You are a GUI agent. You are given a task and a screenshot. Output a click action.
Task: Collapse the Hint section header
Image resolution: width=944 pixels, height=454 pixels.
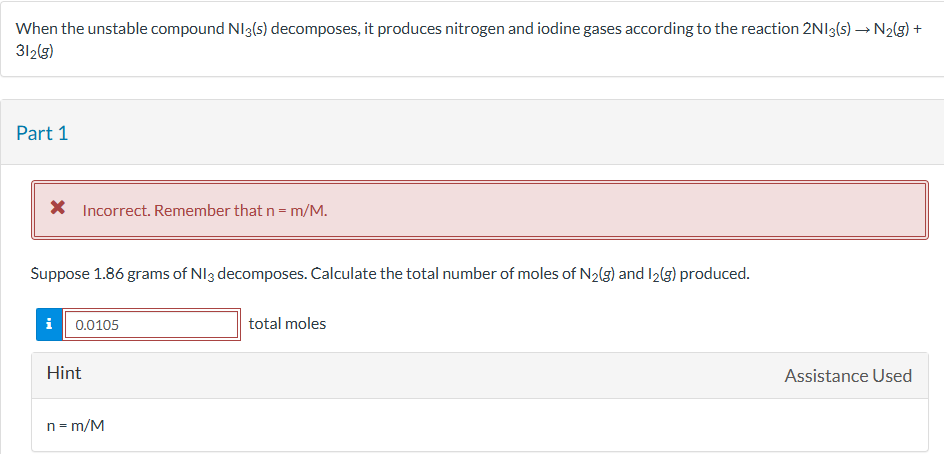pyautogui.click(x=64, y=373)
